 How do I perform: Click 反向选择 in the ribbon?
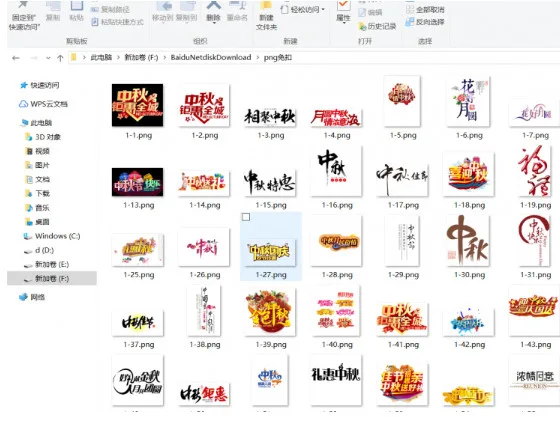coord(425,22)
